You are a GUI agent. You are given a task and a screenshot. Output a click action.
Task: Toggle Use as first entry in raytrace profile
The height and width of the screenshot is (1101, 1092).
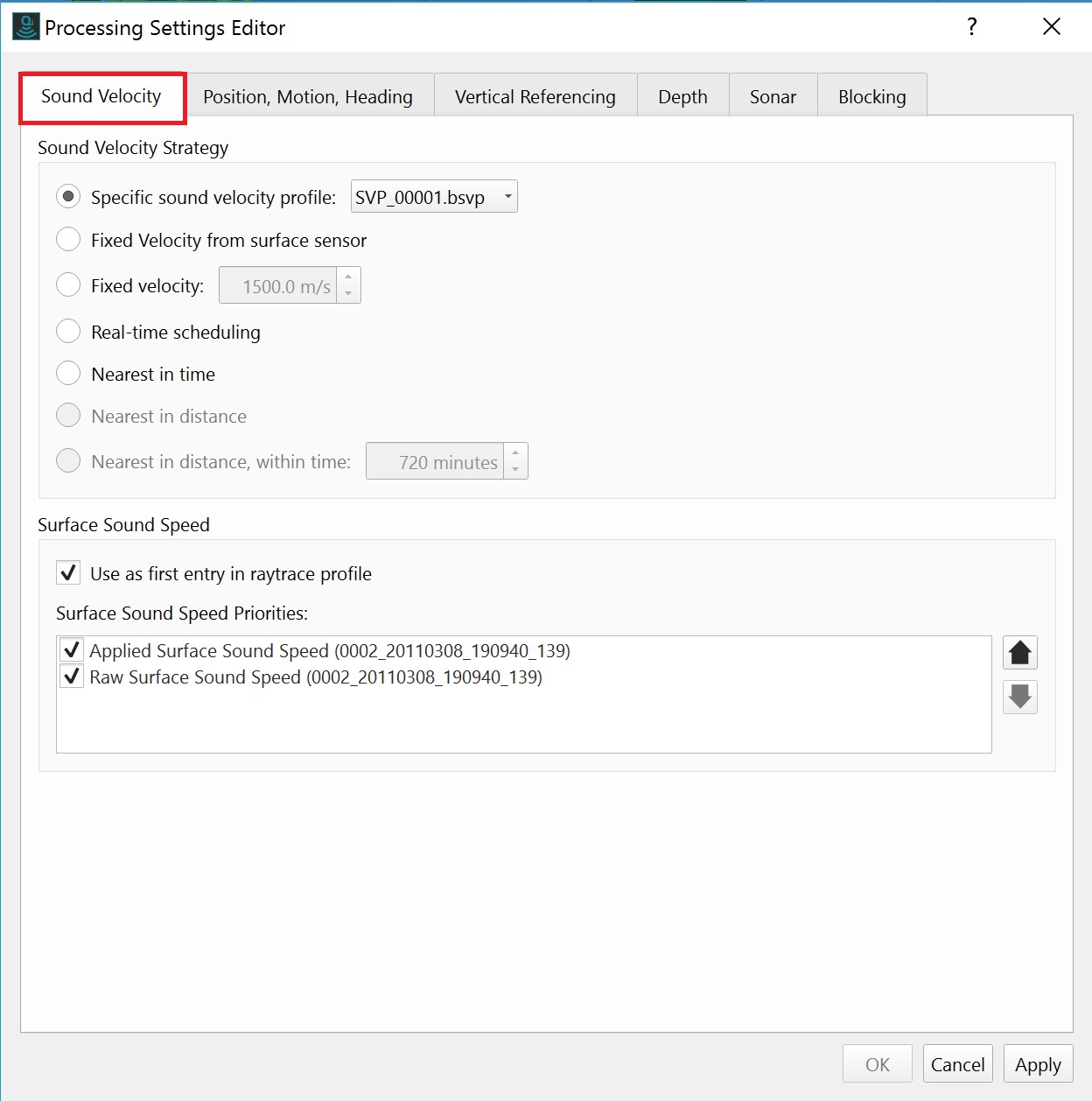(x=68, y=573)
